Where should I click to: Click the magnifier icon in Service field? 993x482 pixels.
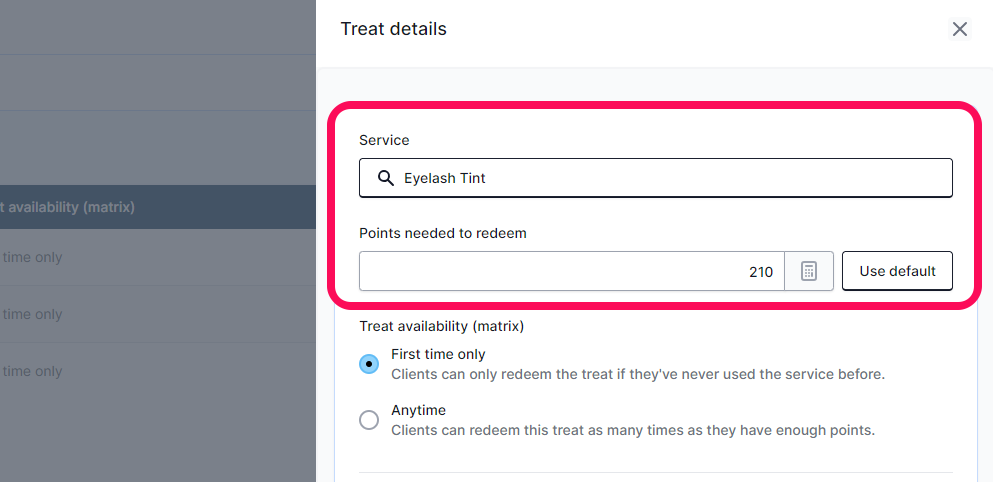[386, 178]
